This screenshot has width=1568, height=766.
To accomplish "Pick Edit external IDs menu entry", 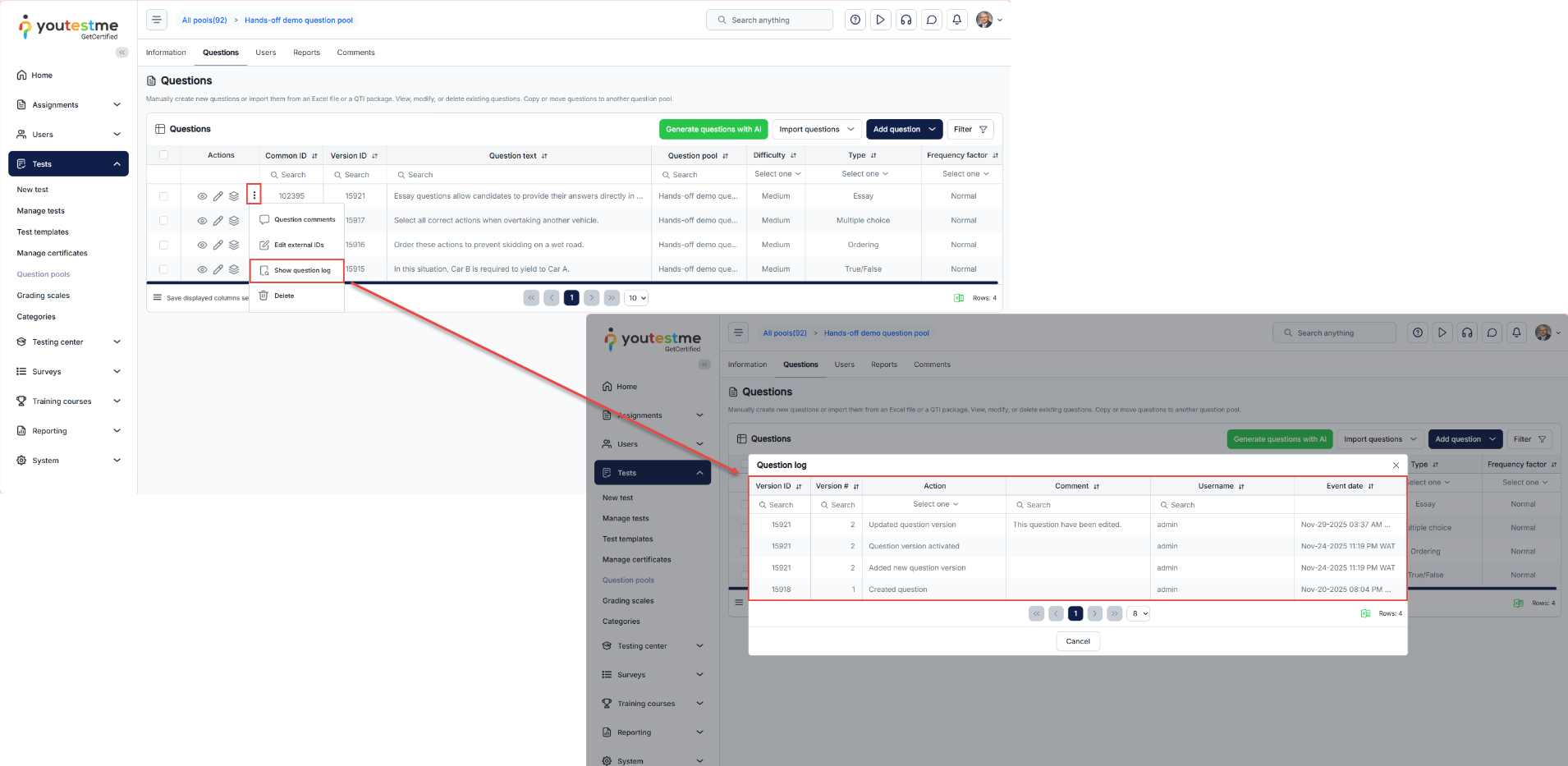I will (x=299, y=245).
